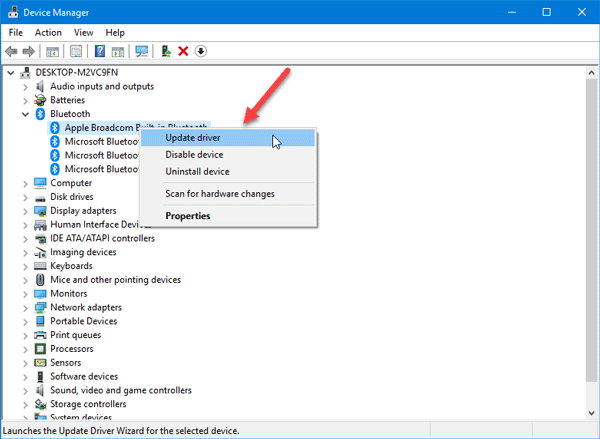This screenshot has height=439, width=600.
Task: Select DESKTOP-M2VC9FN computer name
Action: tap(77, 72)
